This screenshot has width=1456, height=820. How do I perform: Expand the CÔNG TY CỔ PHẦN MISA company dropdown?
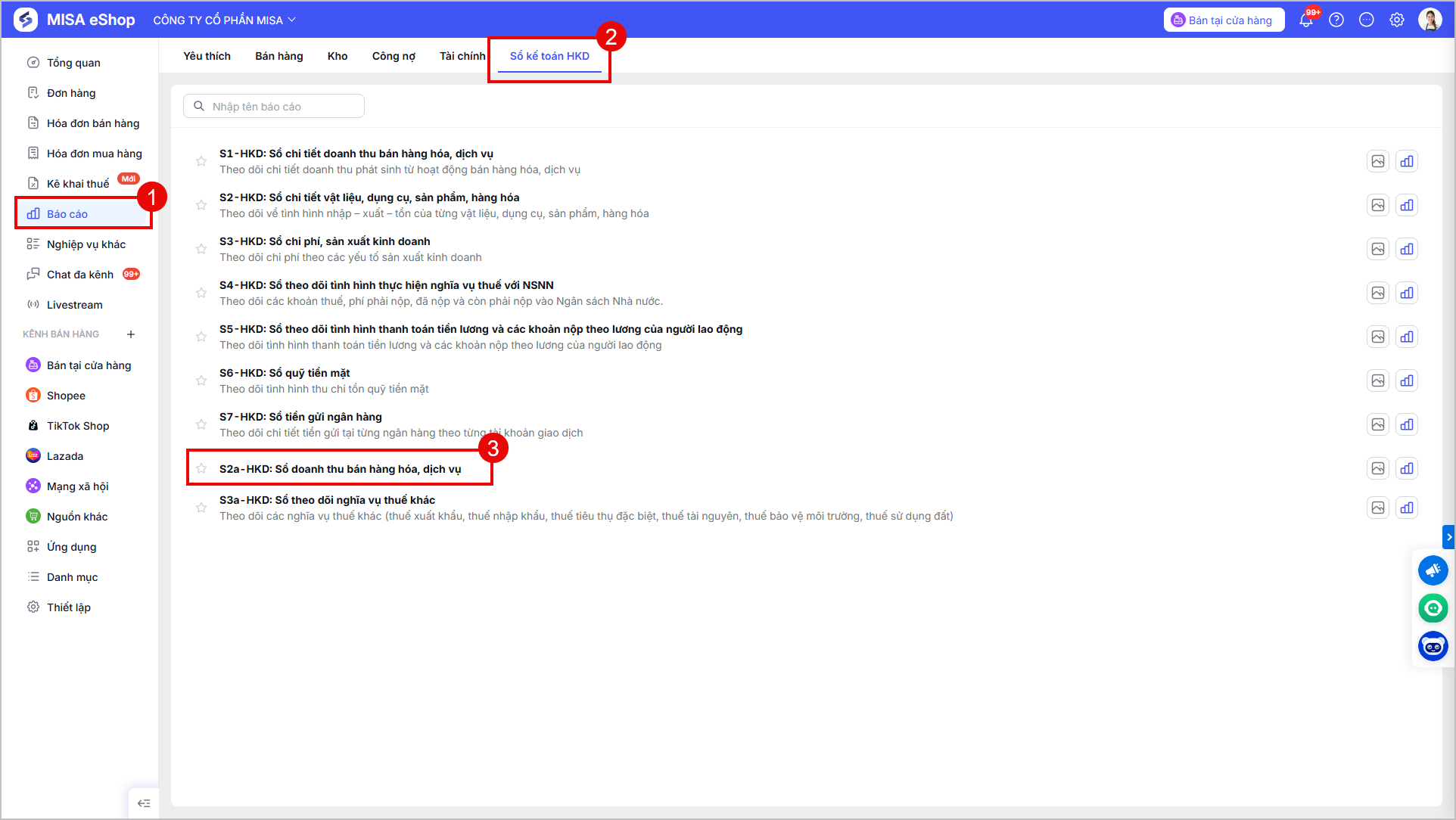point(224,20)
